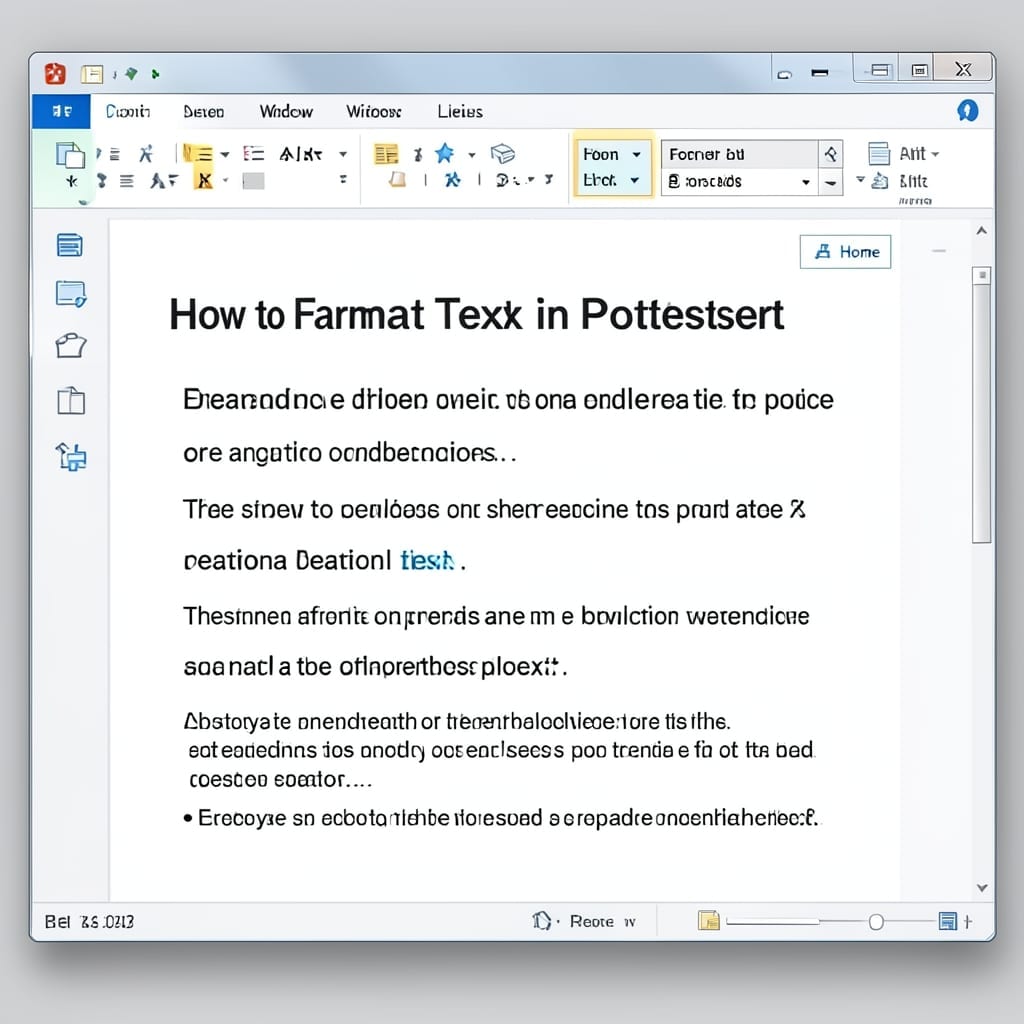Click the tan paper page icon
The width and height of the screenshot is (1024, 1024).
coord(397,180)
